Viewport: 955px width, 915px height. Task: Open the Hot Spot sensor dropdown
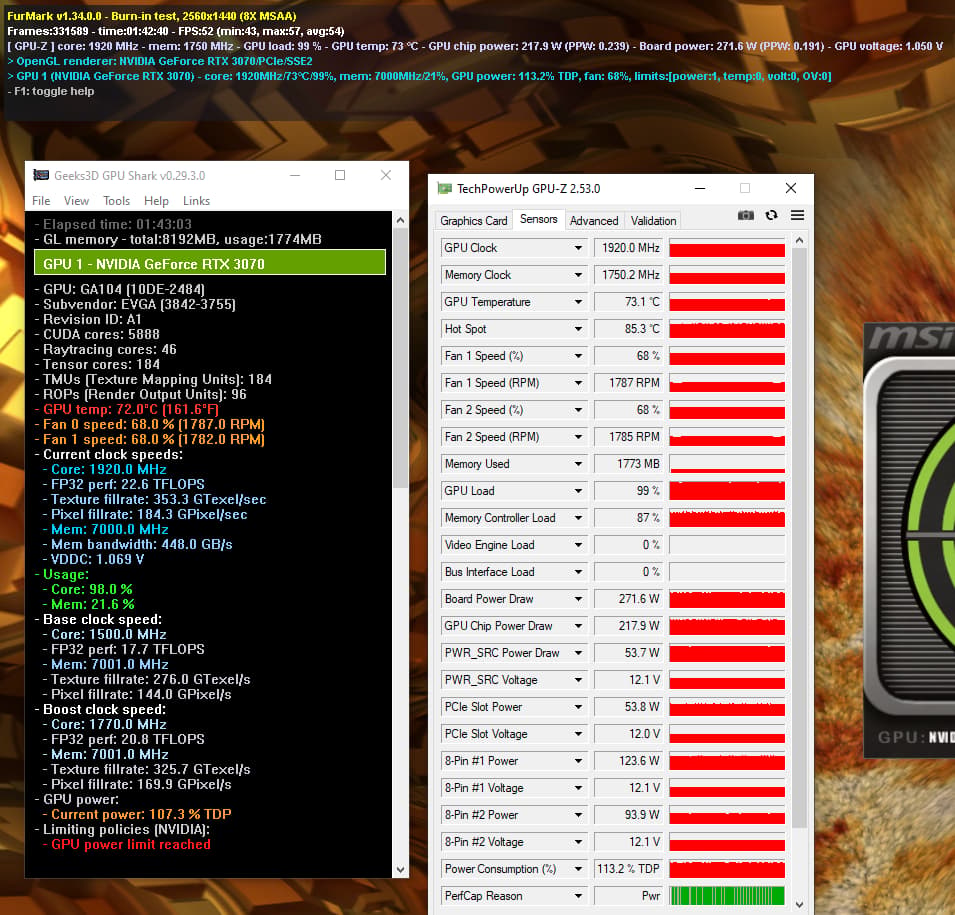pyautogui.click(x=578, y=329)
